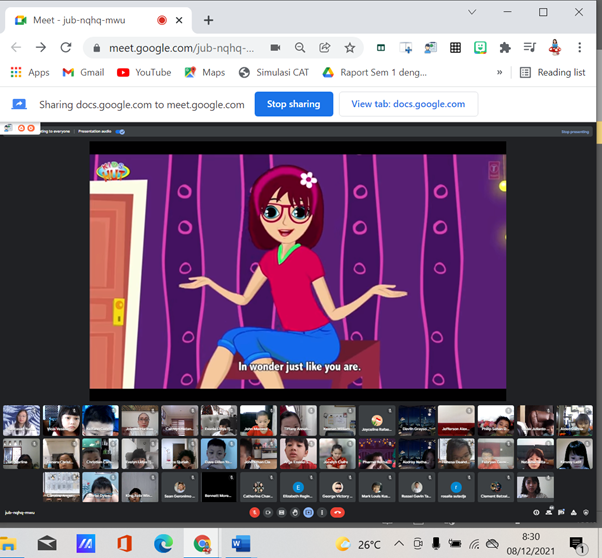
Task: Show participants list icon in Meet
Action: tap(548, 512)
